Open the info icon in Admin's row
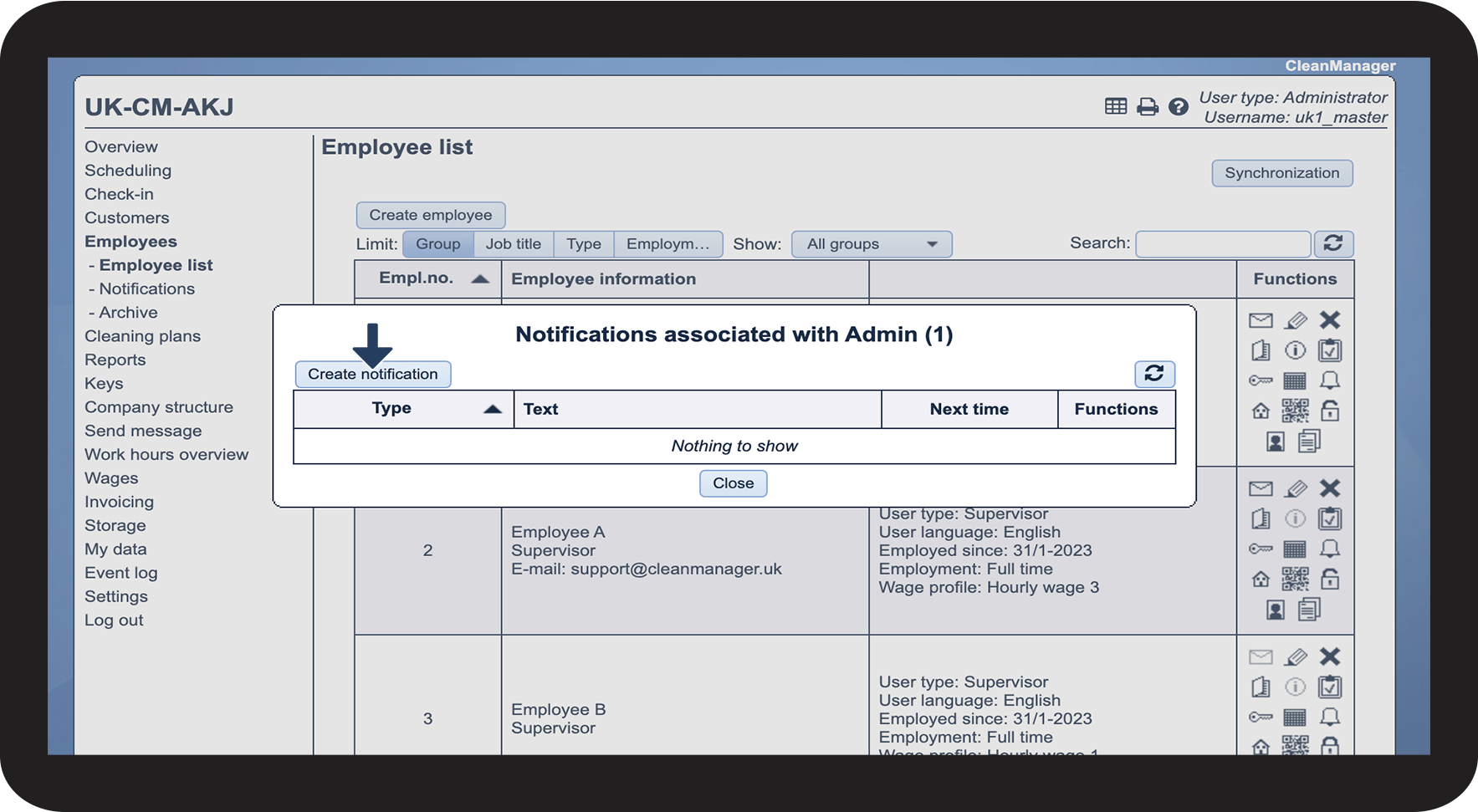The height and width of the screenshot is (812, 1478). 1295,350
